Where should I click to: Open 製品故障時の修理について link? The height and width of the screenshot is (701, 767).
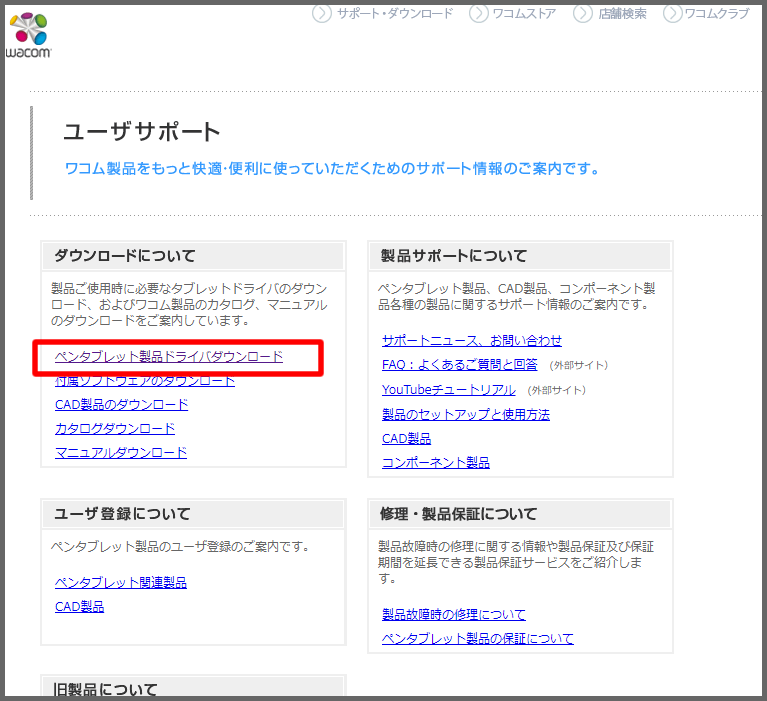[x=453, y=614]
